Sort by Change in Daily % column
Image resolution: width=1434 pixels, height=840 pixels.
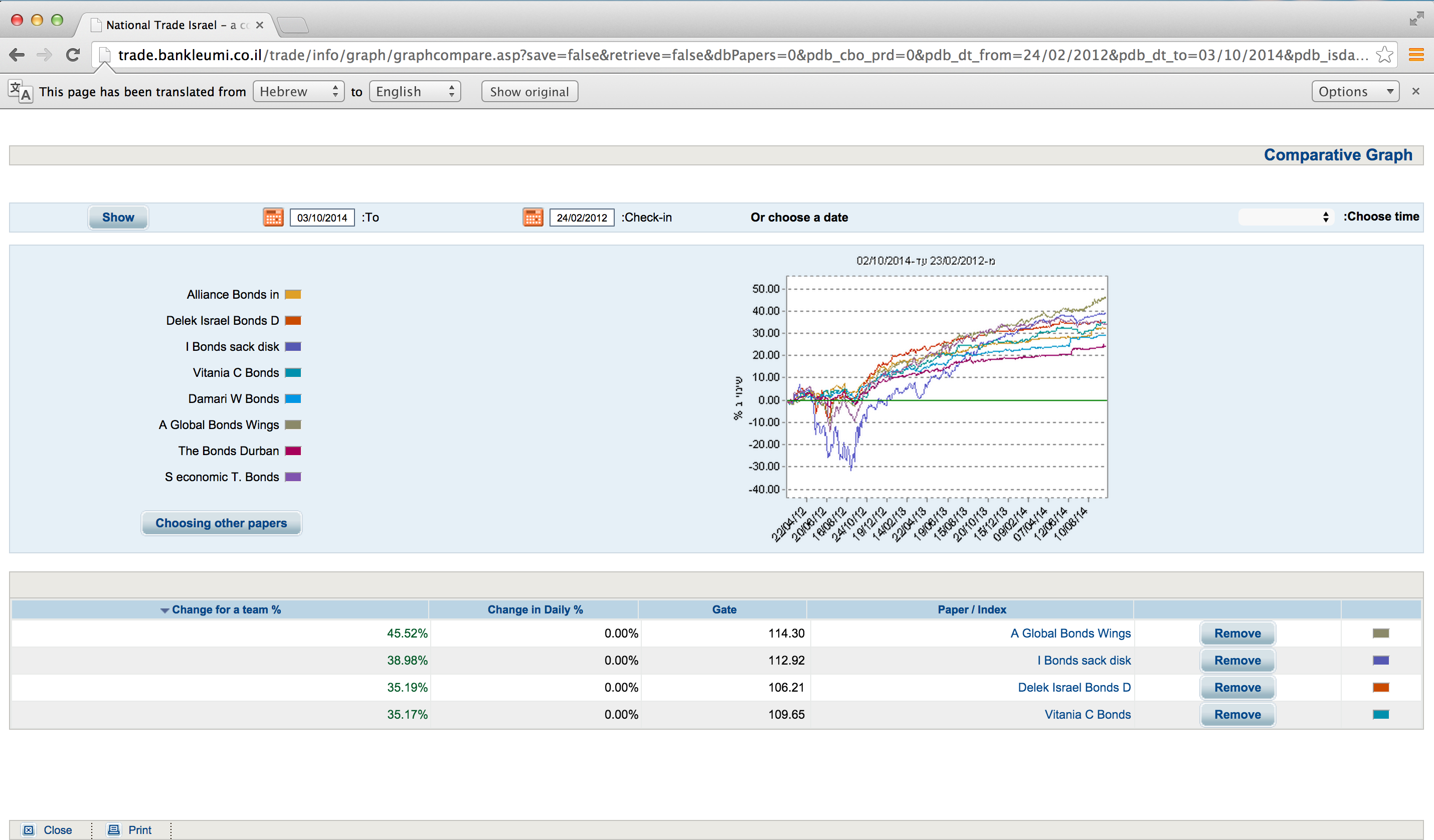pyautogui.click(x=535, y=609)
